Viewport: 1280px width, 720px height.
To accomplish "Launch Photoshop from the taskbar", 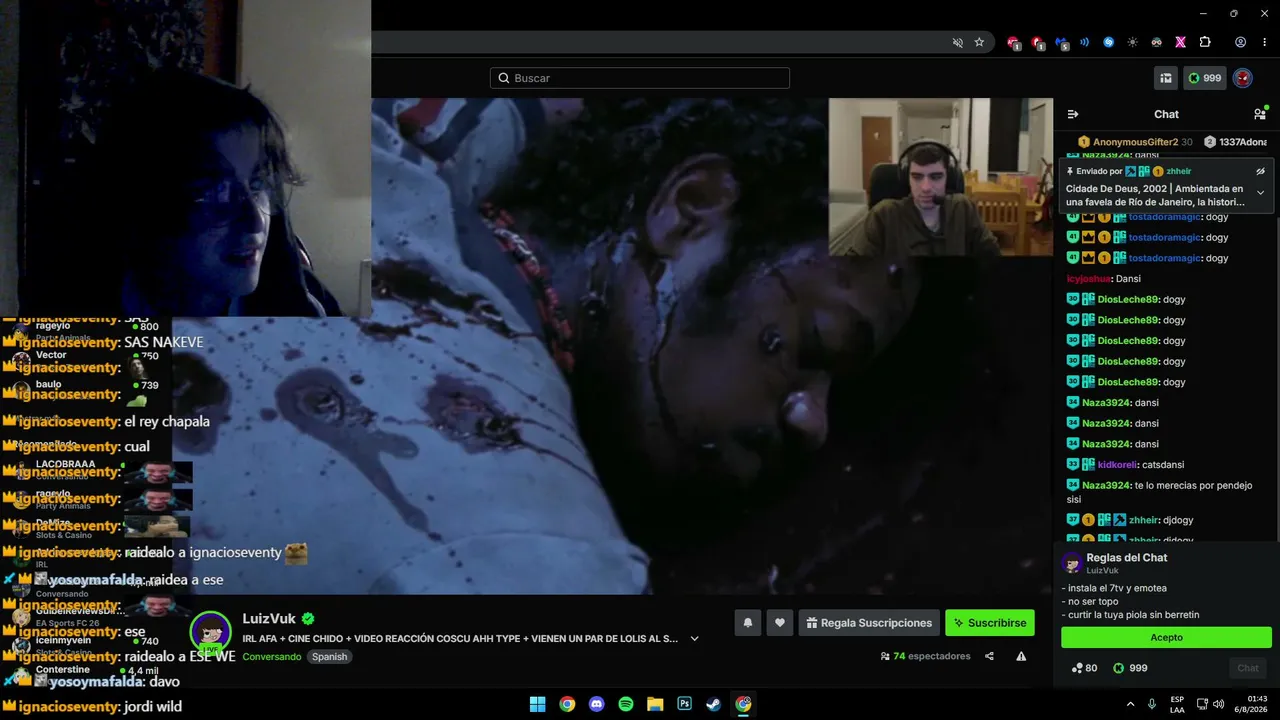I will [x=684, y=704].
